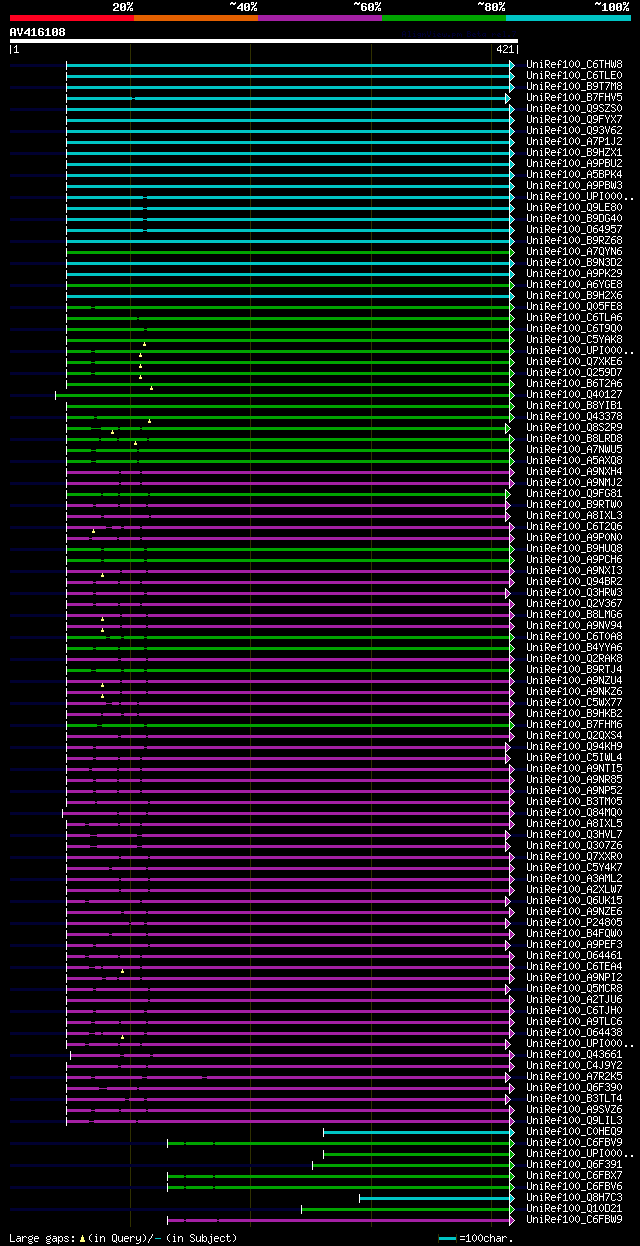Click the cyan =100char. scale indicator
Viewport: 640px width, 1246px height.
tap(447, 1239)
